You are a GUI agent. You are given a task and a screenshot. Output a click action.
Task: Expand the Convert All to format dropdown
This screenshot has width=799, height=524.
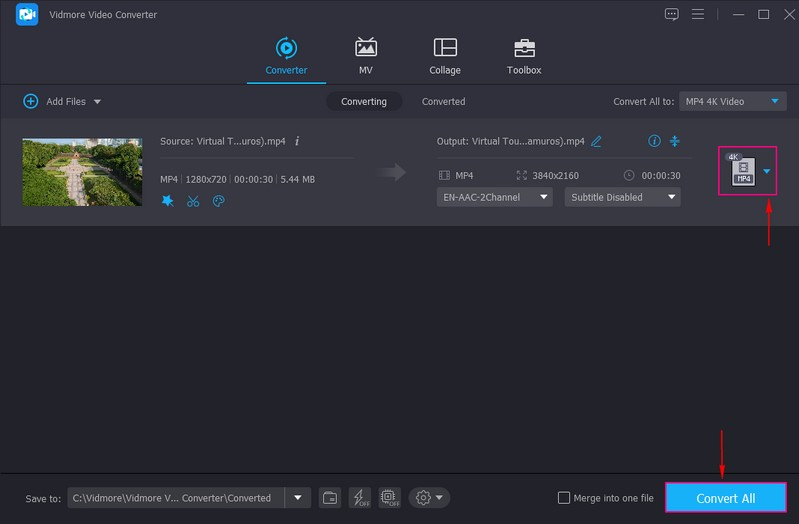[x=732, y=101]
